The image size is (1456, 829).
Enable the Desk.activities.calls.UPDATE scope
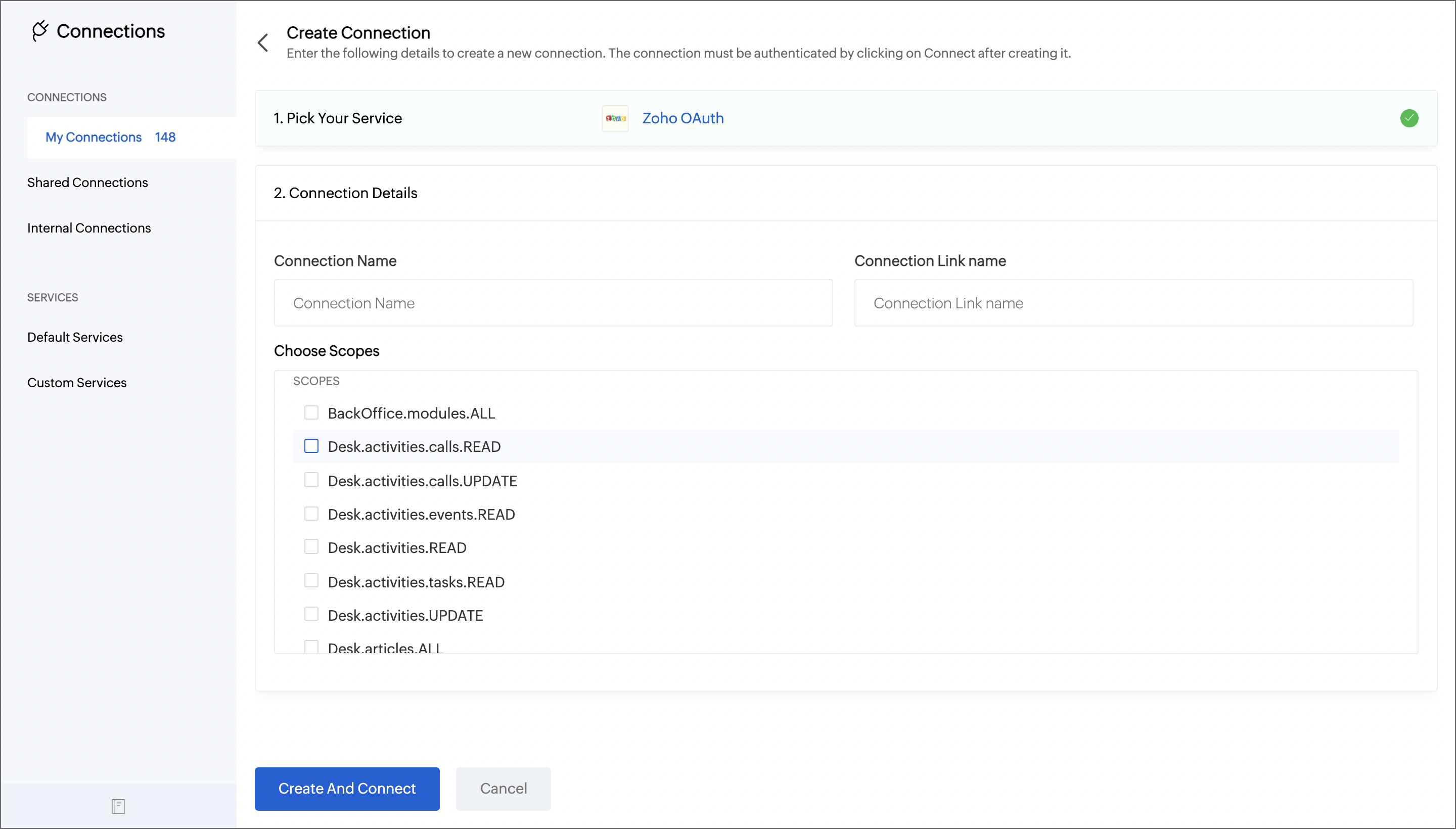point(311,480)
